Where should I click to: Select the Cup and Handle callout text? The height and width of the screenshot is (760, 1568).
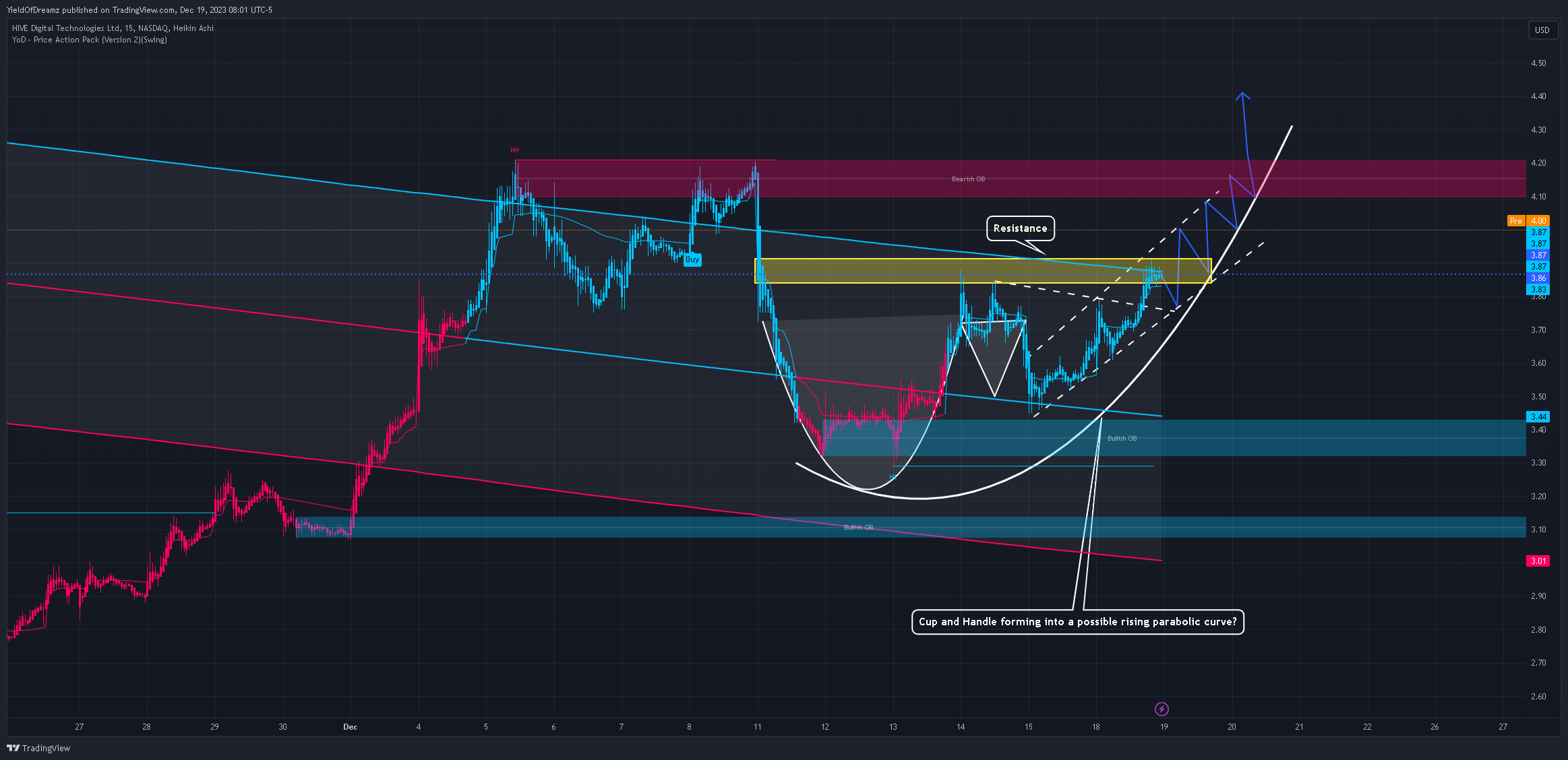tap(1077, 621)
